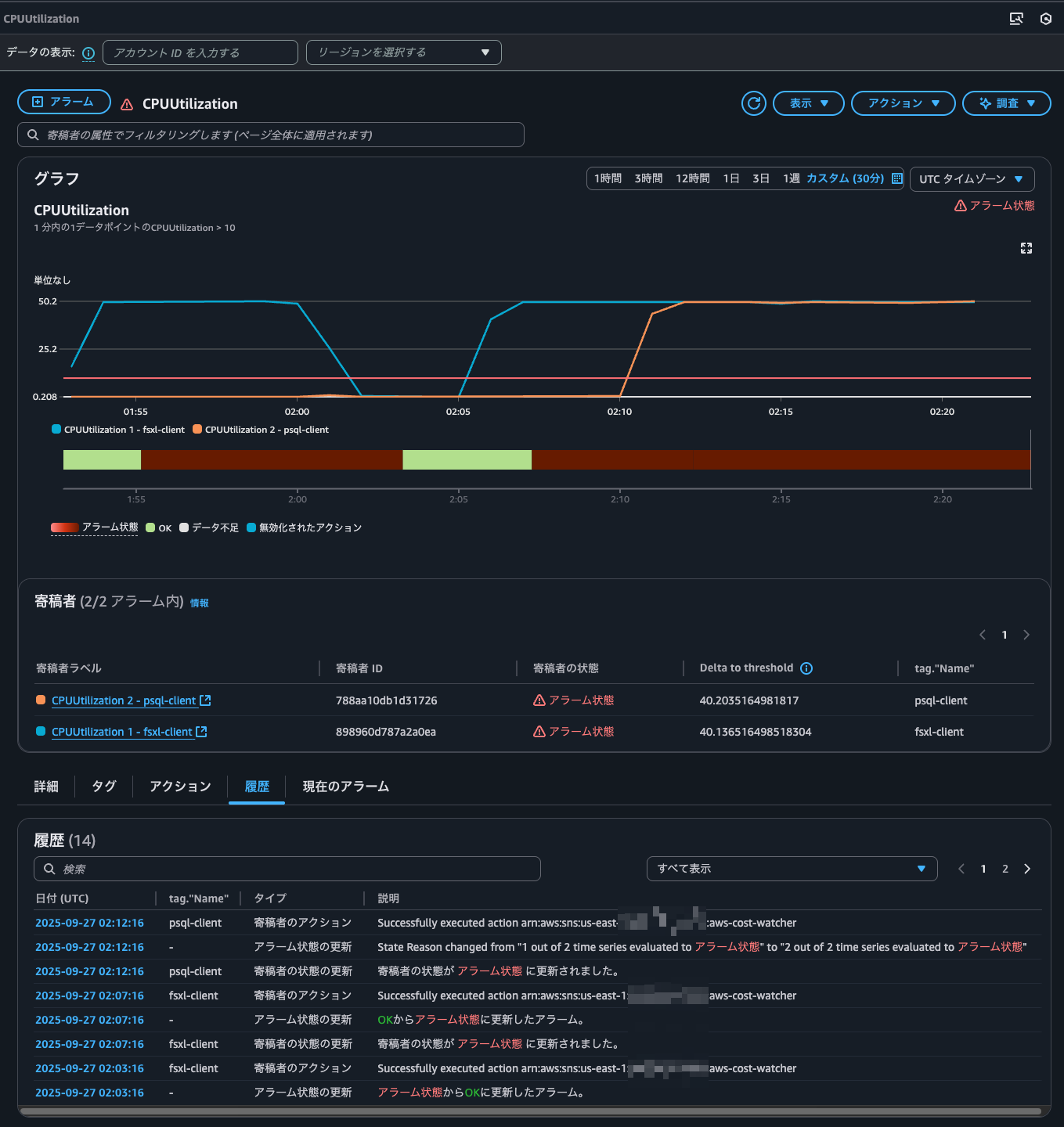This screenshot has height=1127, width=1064.
Task: Open the アクション dropdown button
Action: pos(903,103)
